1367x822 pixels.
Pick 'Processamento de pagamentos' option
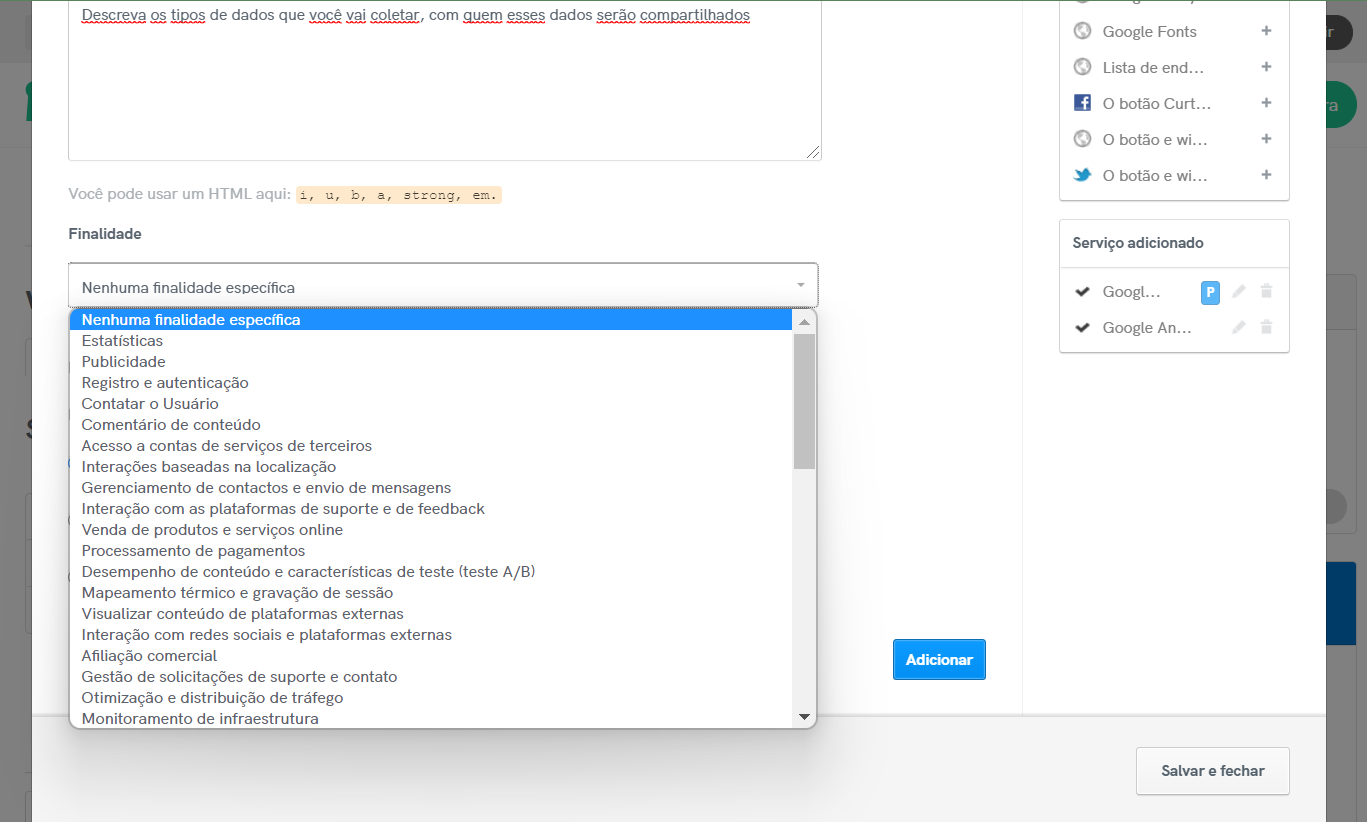[193, 551]
